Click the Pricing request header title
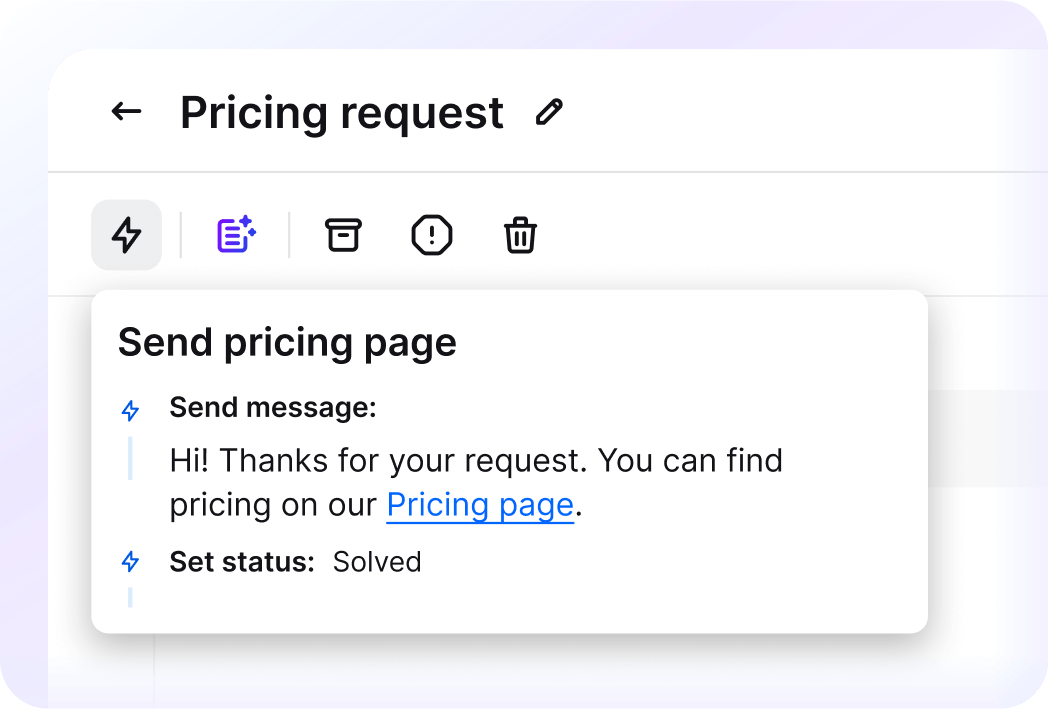This screenshot has height=709, width=1048. click(x=341, y=112)
